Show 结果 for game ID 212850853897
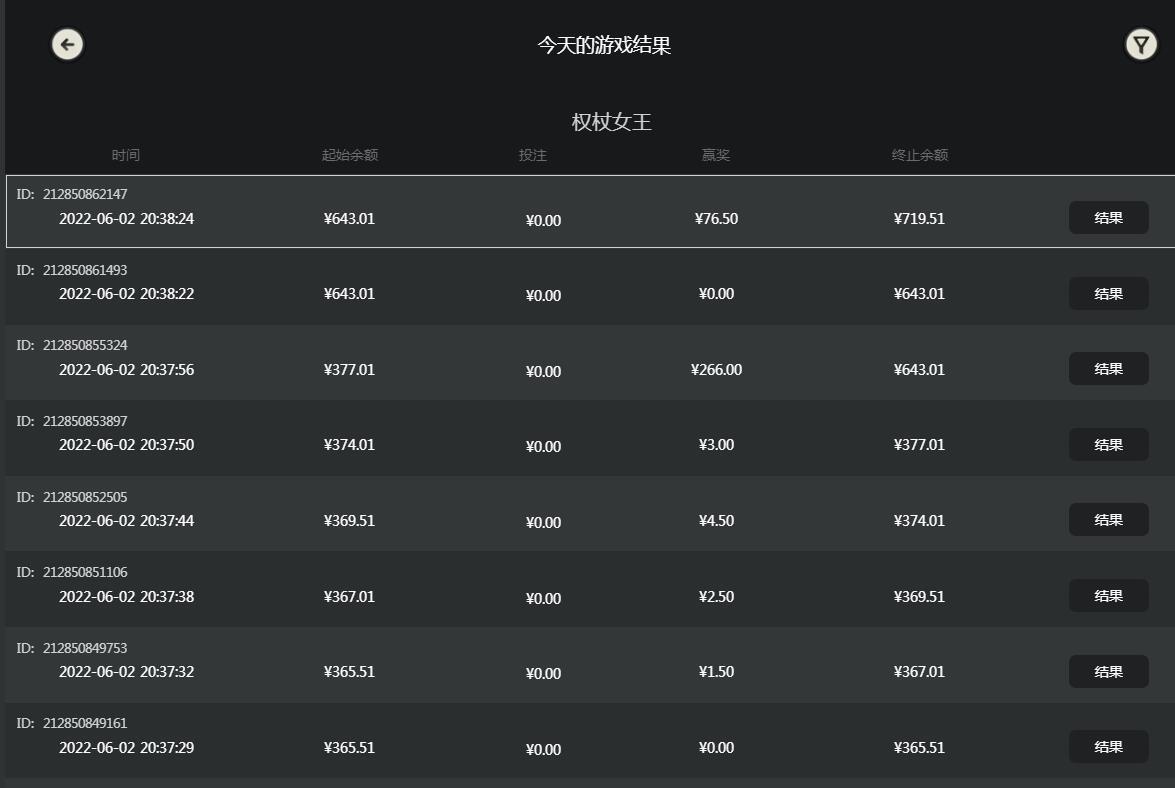The image size is (1175, 788). 1108,445
